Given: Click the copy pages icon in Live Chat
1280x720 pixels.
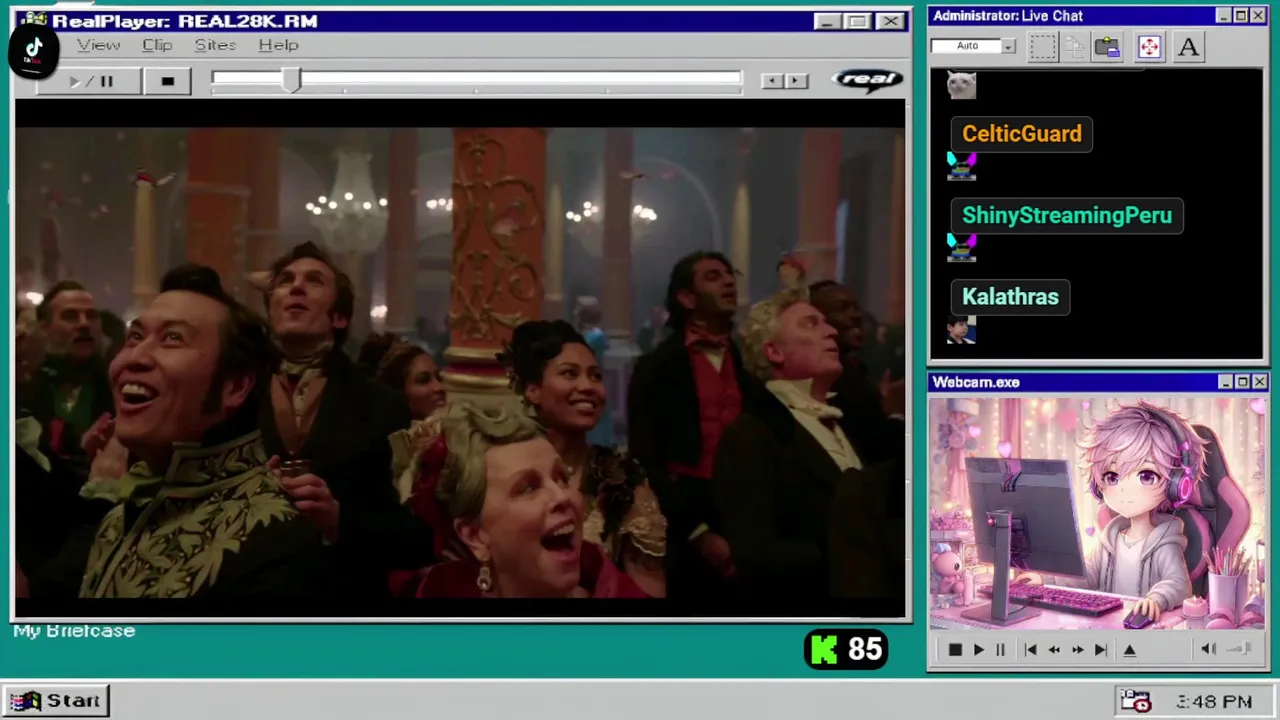Looking at the screenshot, I should [1075, 47].
